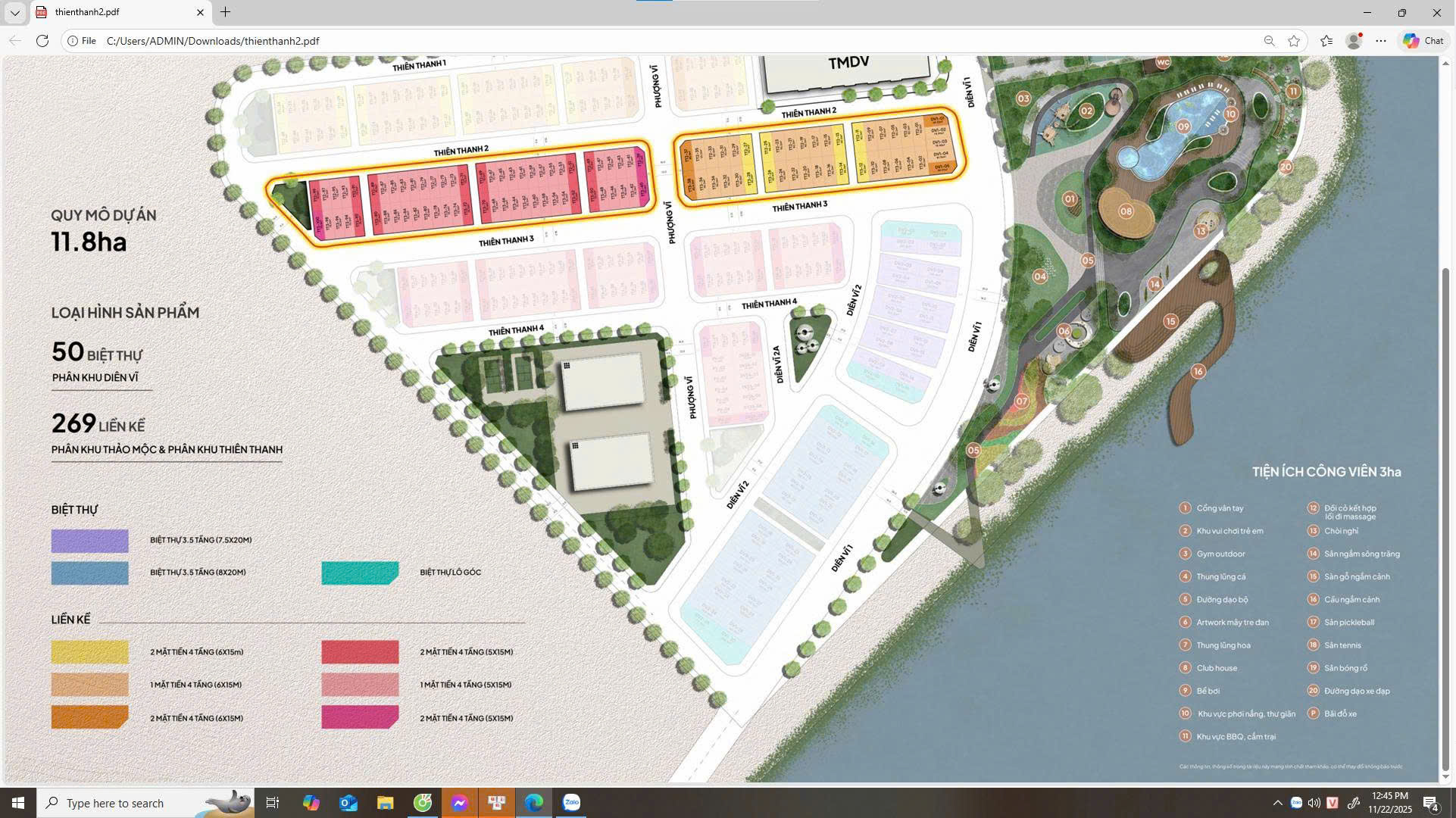Reload the PDF page

click(x=42, y=41)
